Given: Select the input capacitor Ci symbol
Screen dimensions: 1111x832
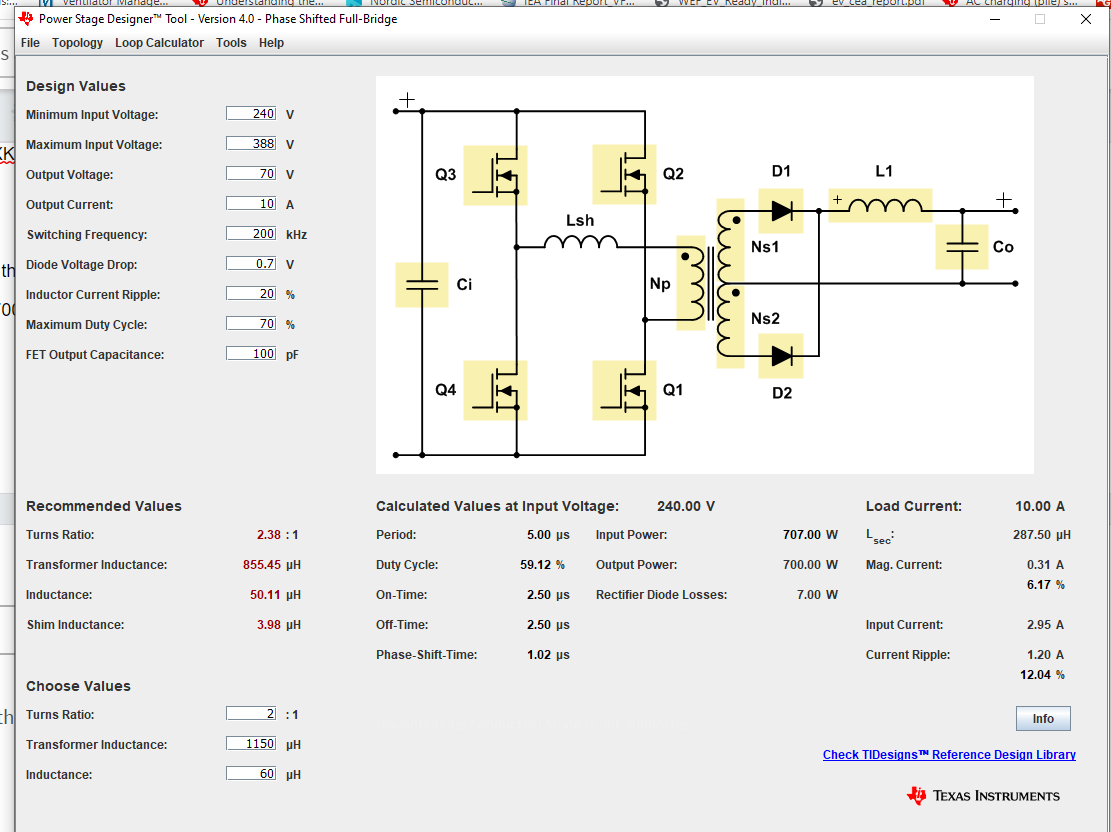Looking at the screenshot, I should tap(422, 285).
